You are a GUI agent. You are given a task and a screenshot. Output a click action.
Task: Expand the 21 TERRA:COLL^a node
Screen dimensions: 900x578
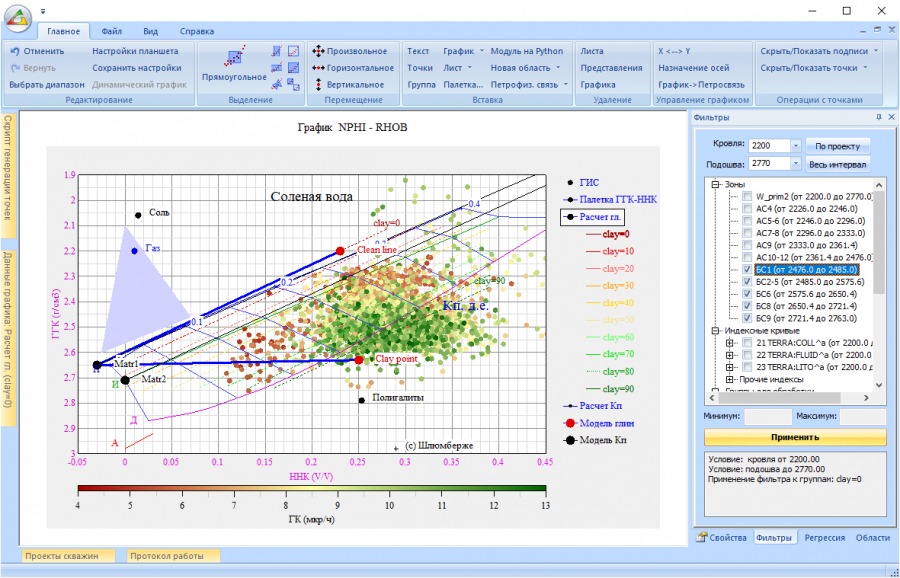click(x=730, y=343)
